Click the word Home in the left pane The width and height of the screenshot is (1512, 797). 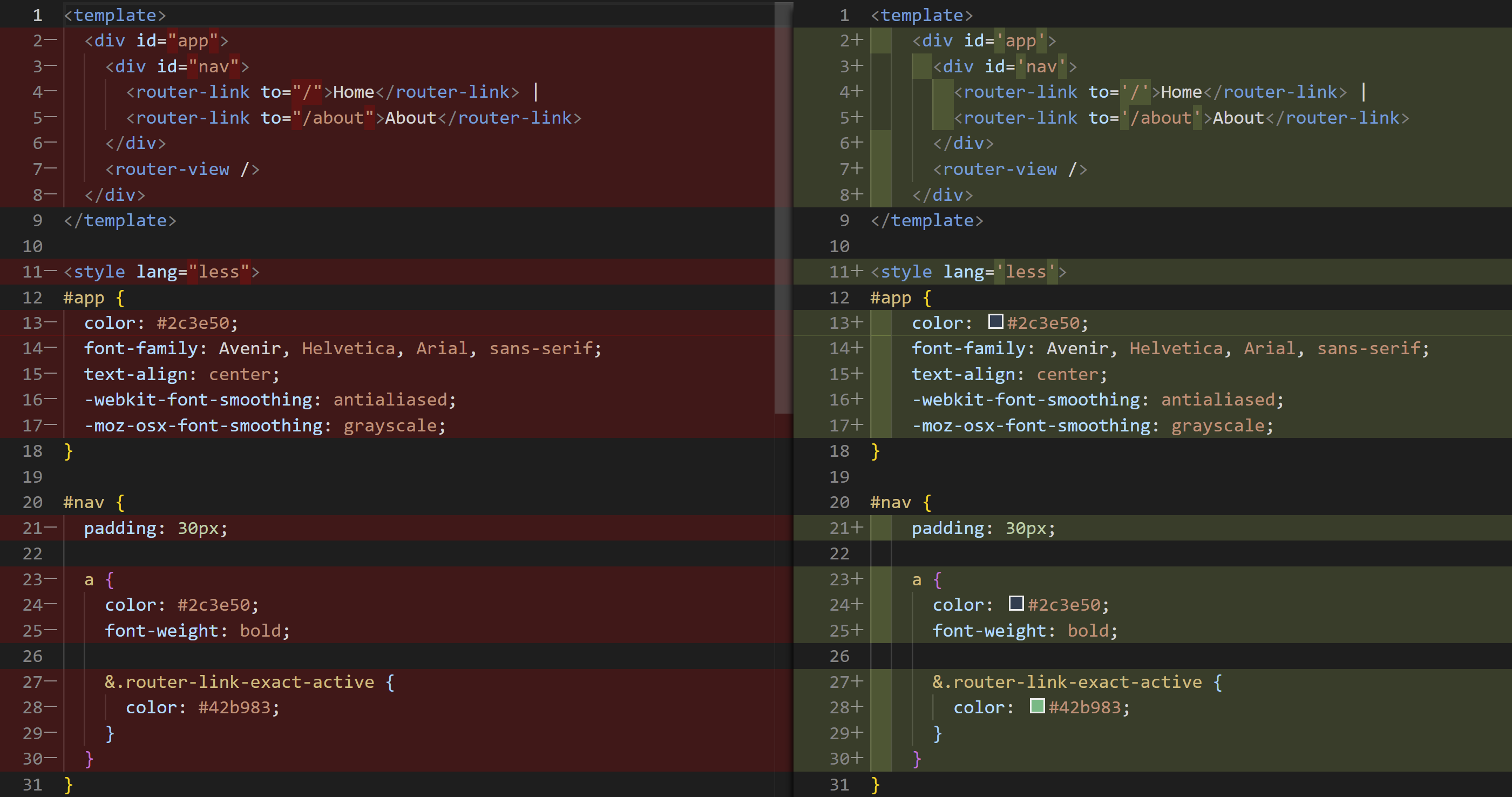tap(354, 92)
